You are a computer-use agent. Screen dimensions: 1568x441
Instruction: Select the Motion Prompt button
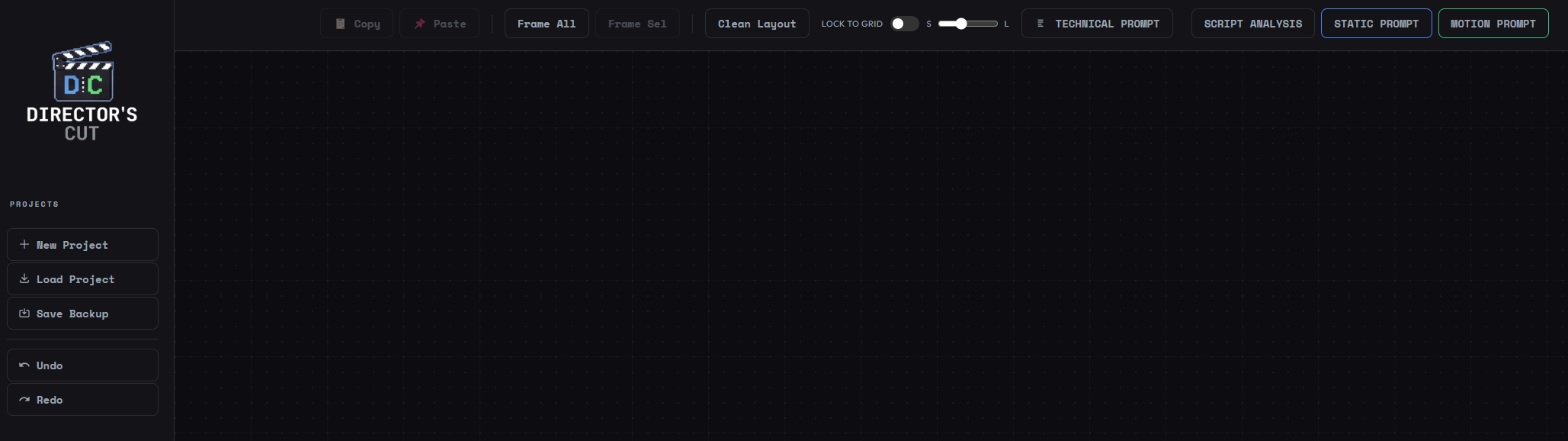[x=1493, y=24]
